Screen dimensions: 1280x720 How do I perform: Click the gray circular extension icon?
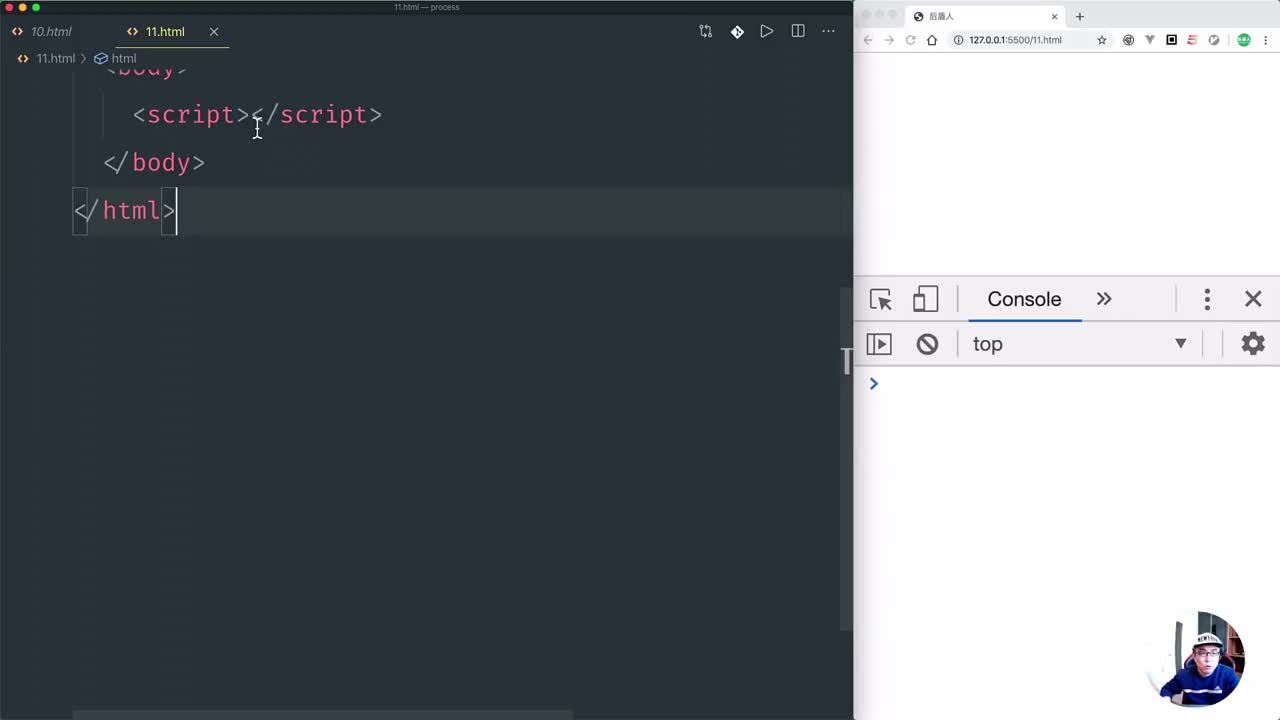pos(1214,40)
